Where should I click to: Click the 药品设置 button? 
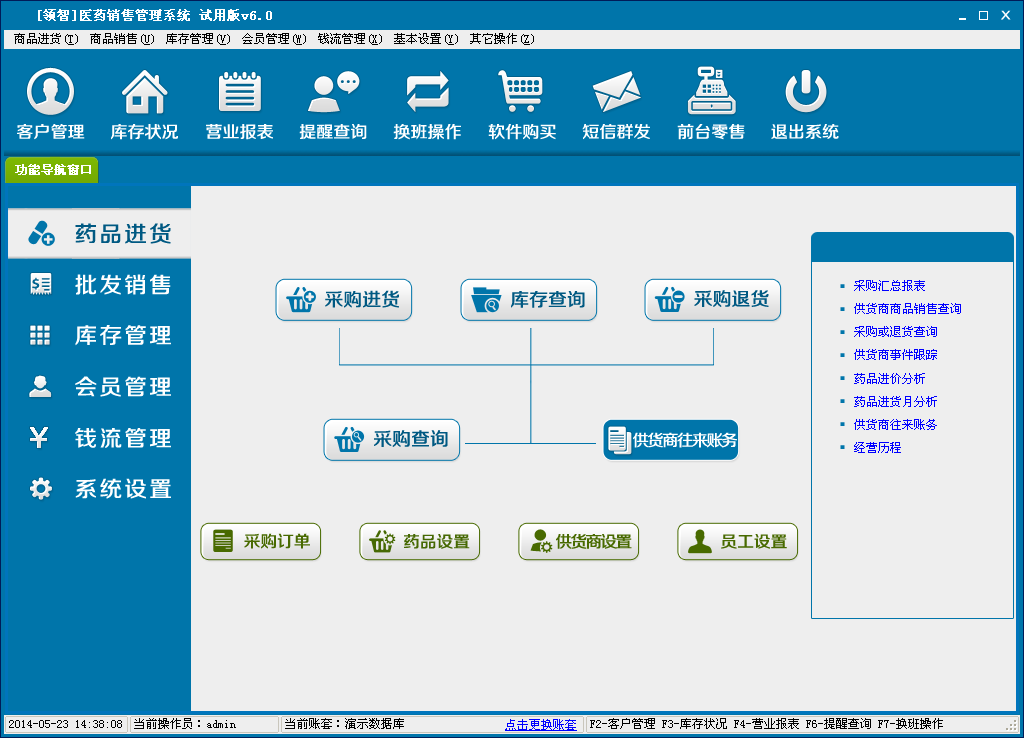(x=420, y=542)
